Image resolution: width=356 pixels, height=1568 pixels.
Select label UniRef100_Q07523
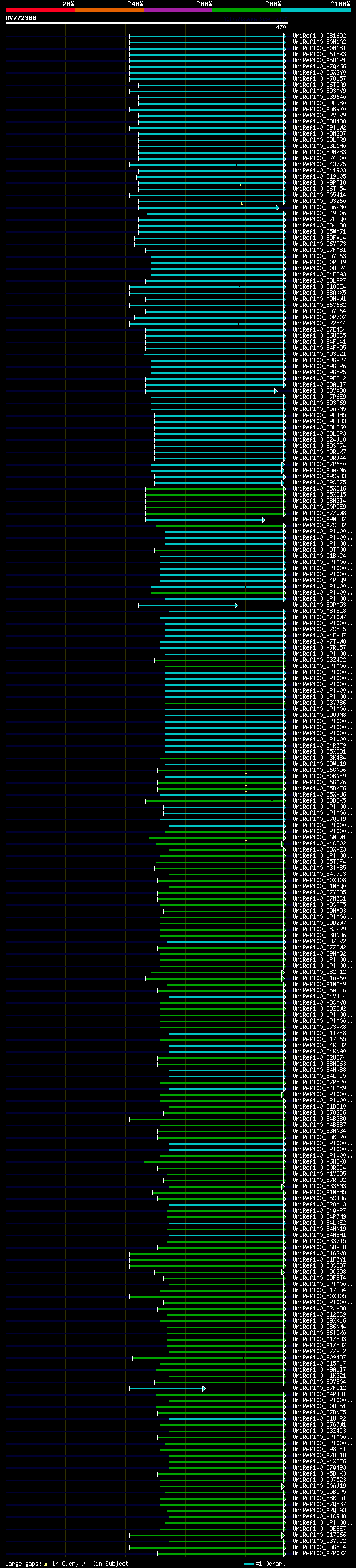tap(319, 1480)
